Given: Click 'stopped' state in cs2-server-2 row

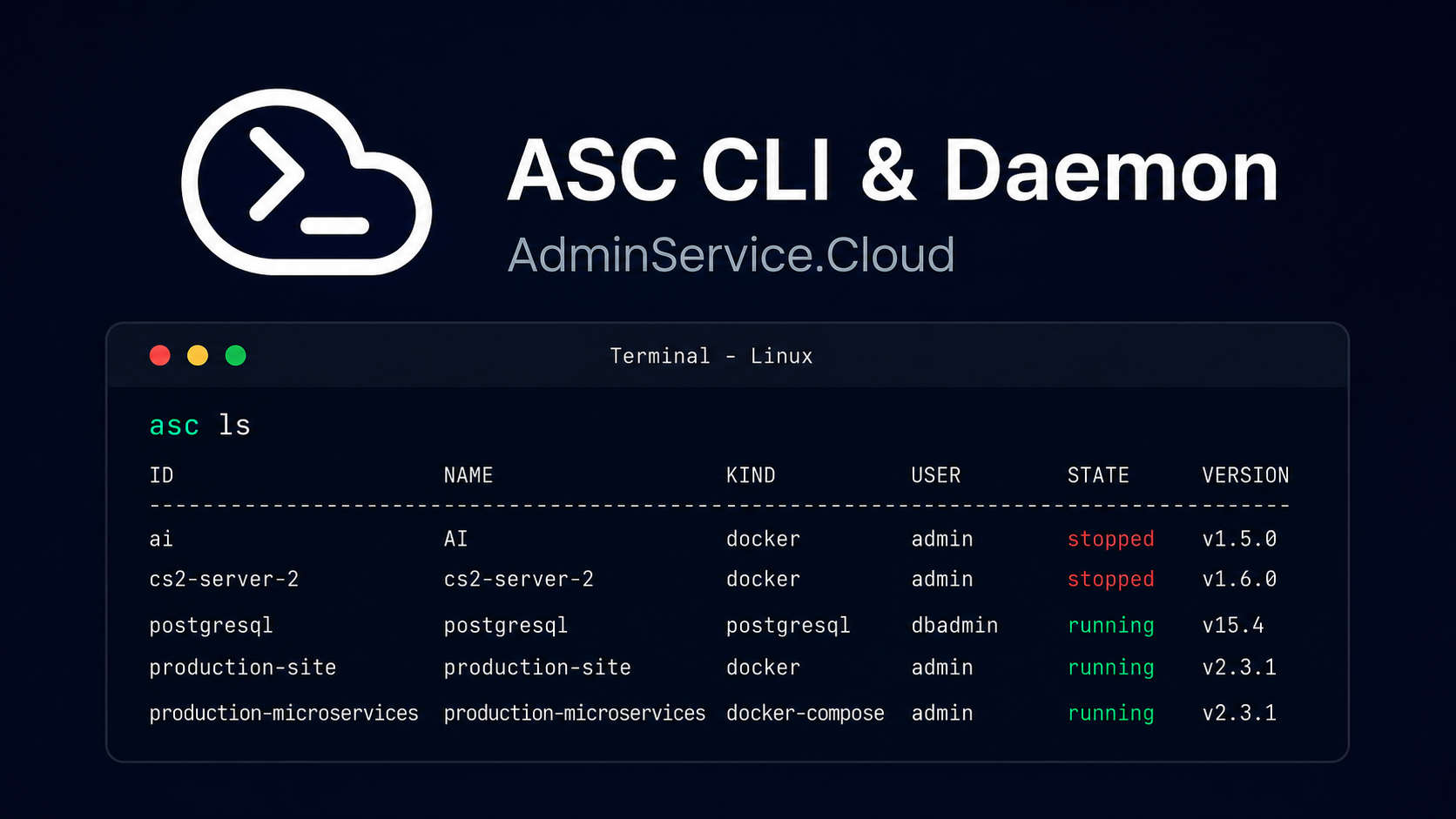Looking at the screenshot, I should [x=1111, y=580].
